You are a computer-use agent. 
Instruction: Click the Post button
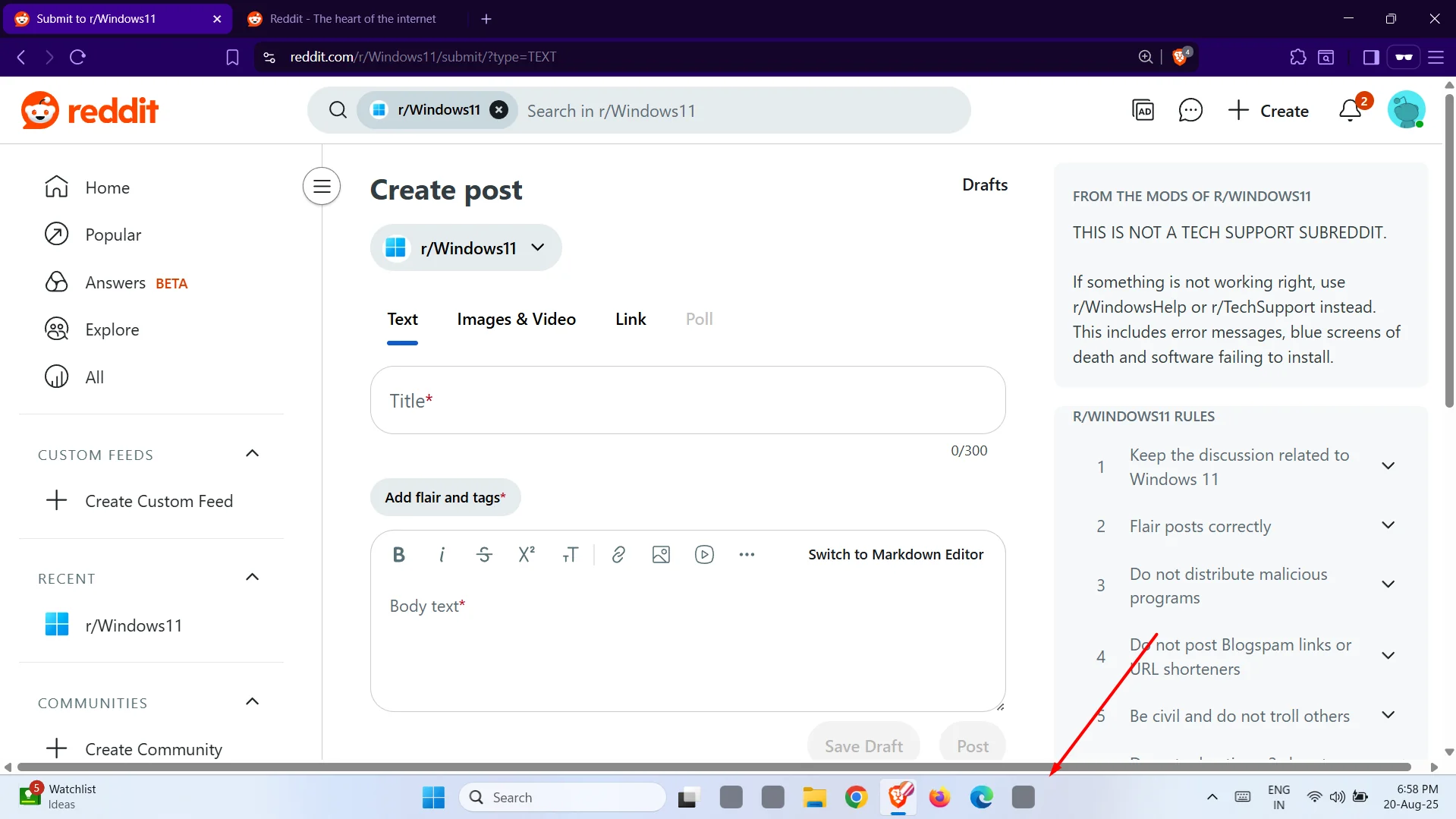(972, 746)
